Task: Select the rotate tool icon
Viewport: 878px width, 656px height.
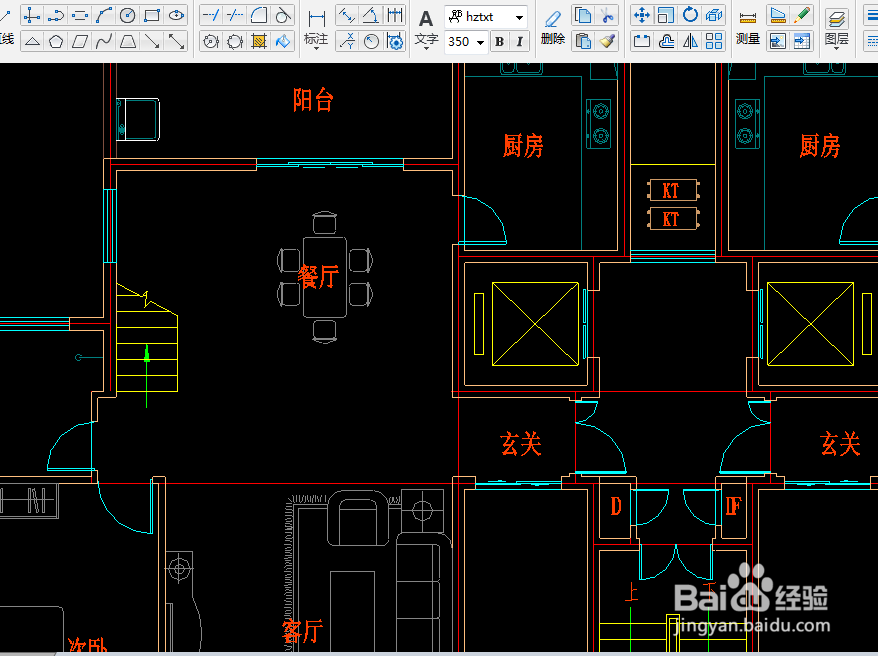Action: pos(690,15)
